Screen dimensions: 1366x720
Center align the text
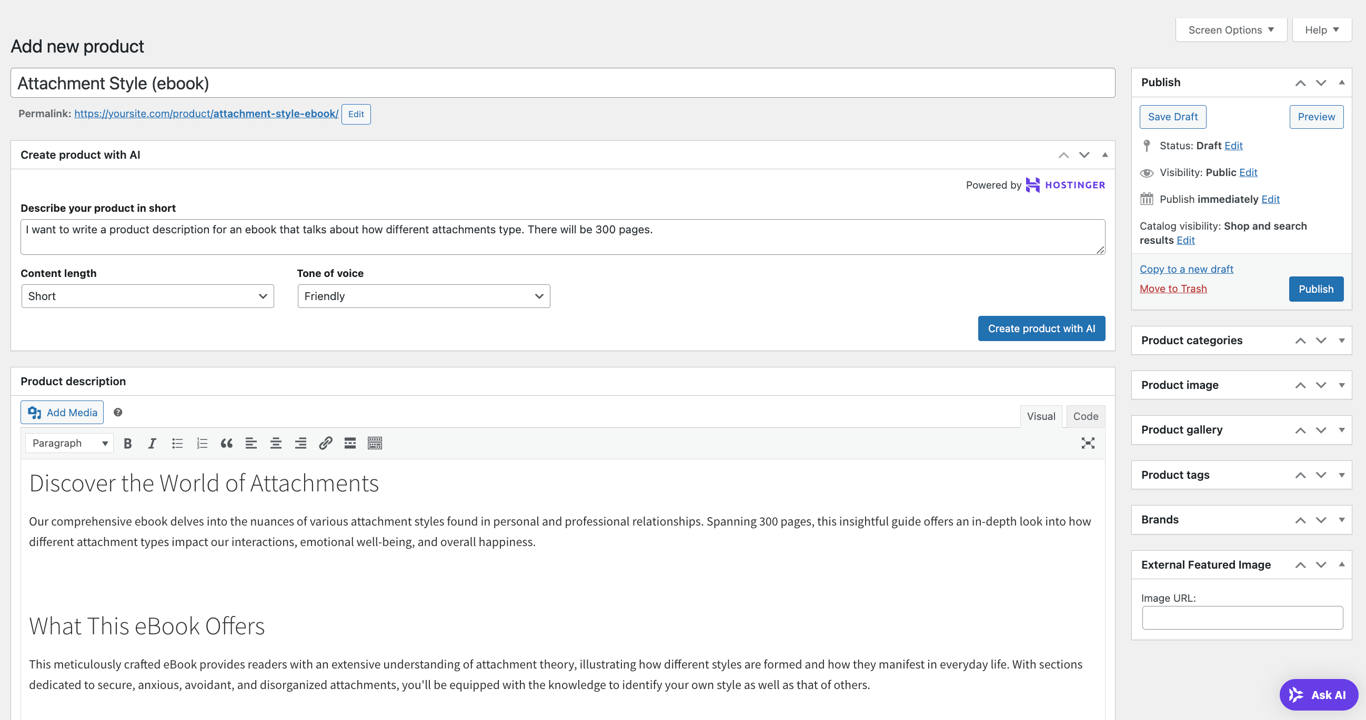(276, 443)
